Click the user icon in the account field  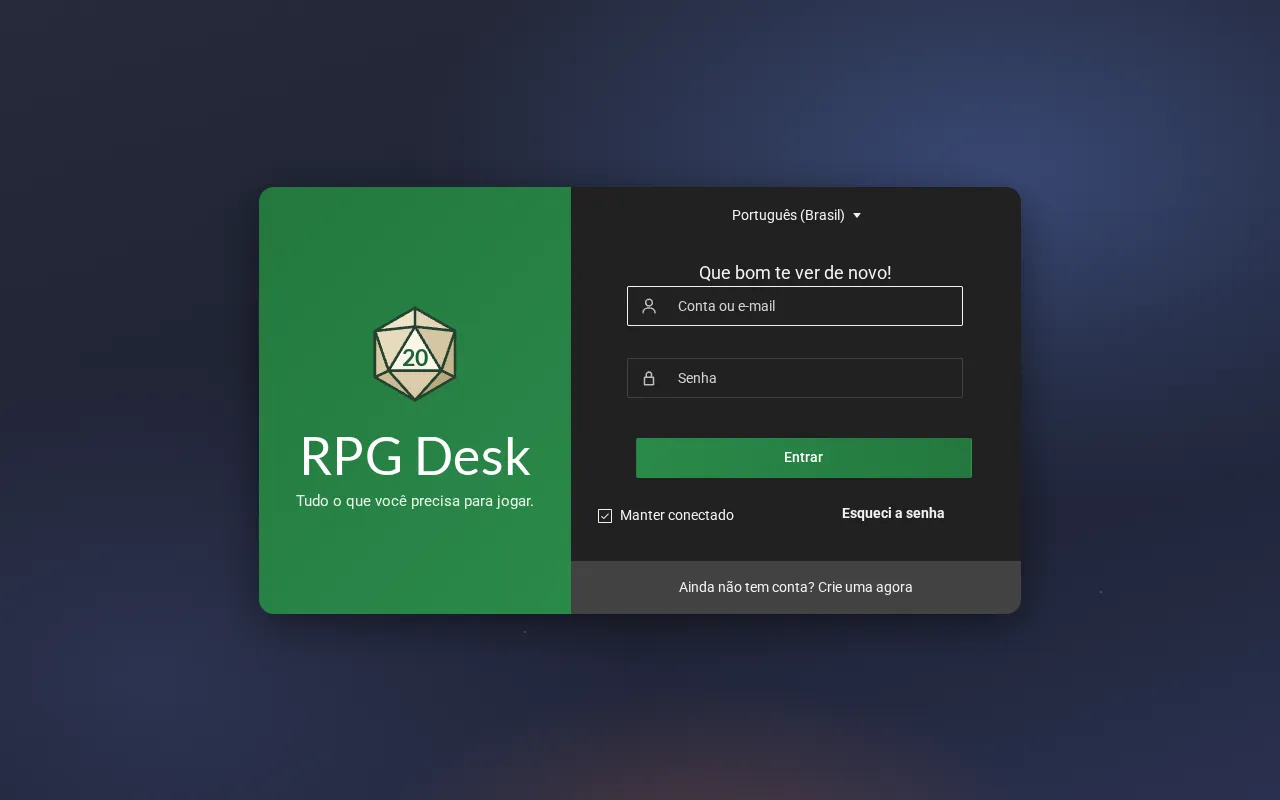click(x=649, y=306)
